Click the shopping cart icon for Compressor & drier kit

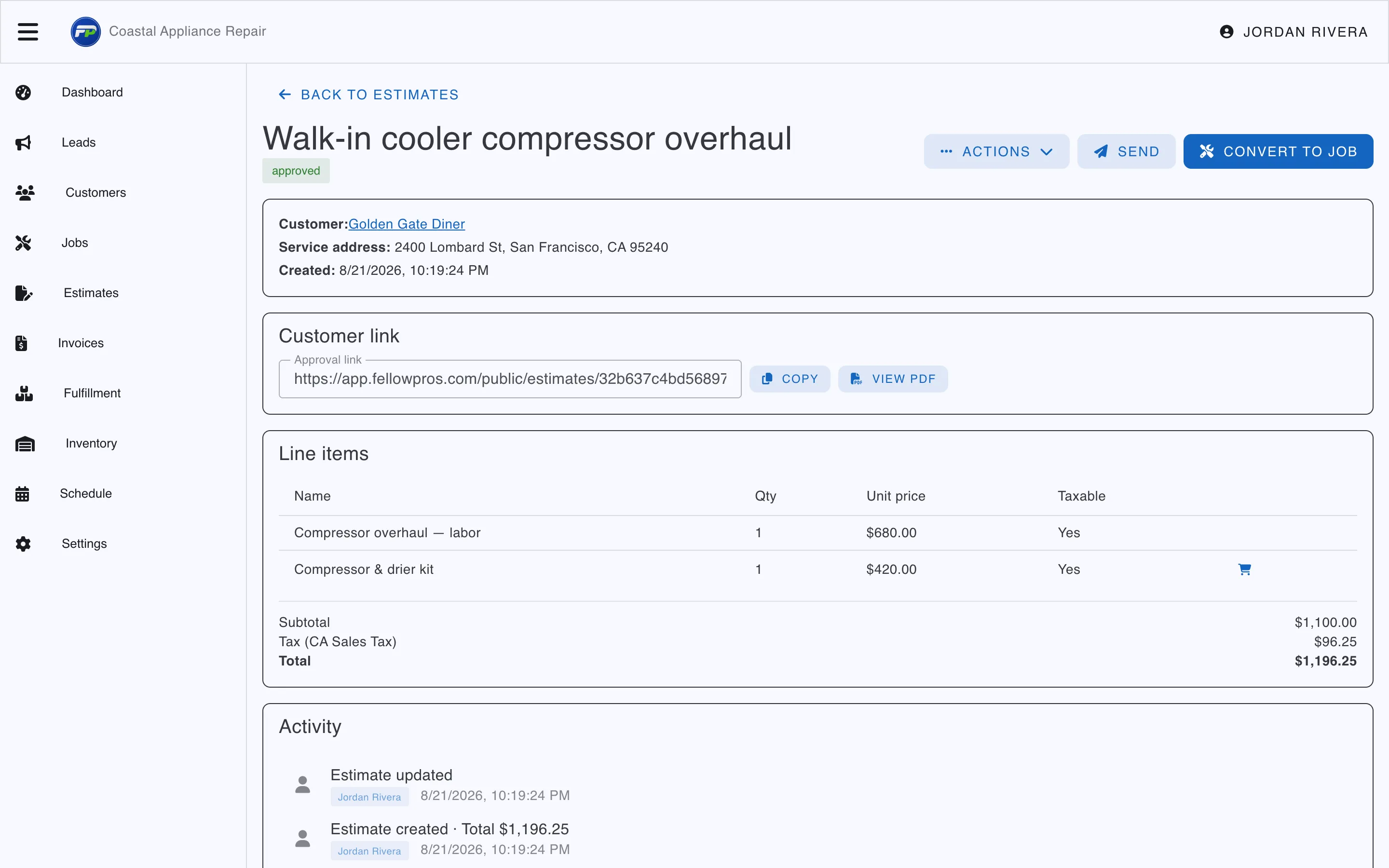(1244, 570)
